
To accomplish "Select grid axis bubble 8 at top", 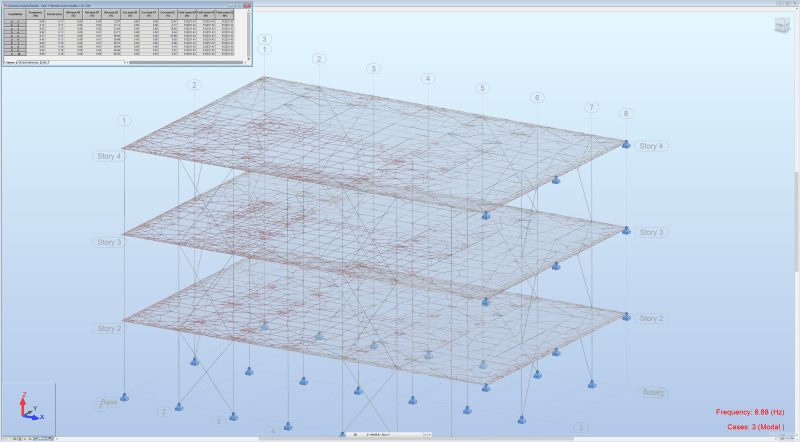I will (x=626, y=113).
